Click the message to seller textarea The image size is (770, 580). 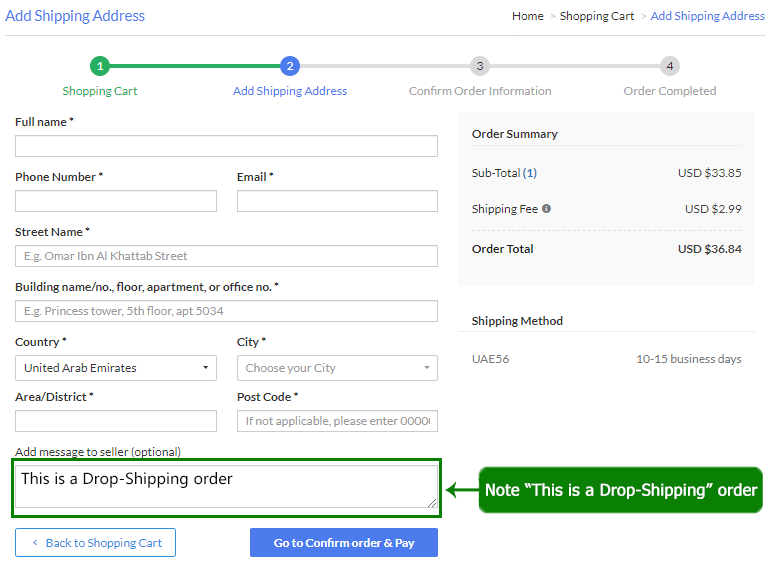tap(226, 487)
